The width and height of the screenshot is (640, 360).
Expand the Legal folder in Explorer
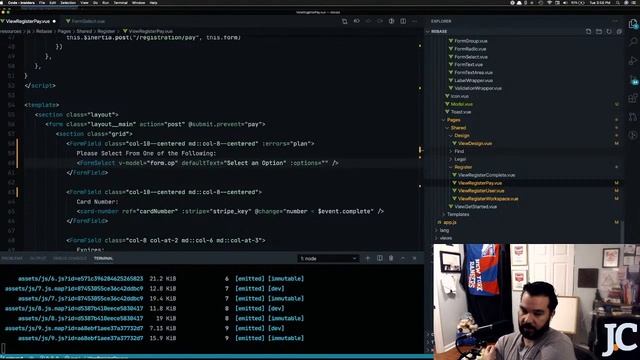click(460, 159)
